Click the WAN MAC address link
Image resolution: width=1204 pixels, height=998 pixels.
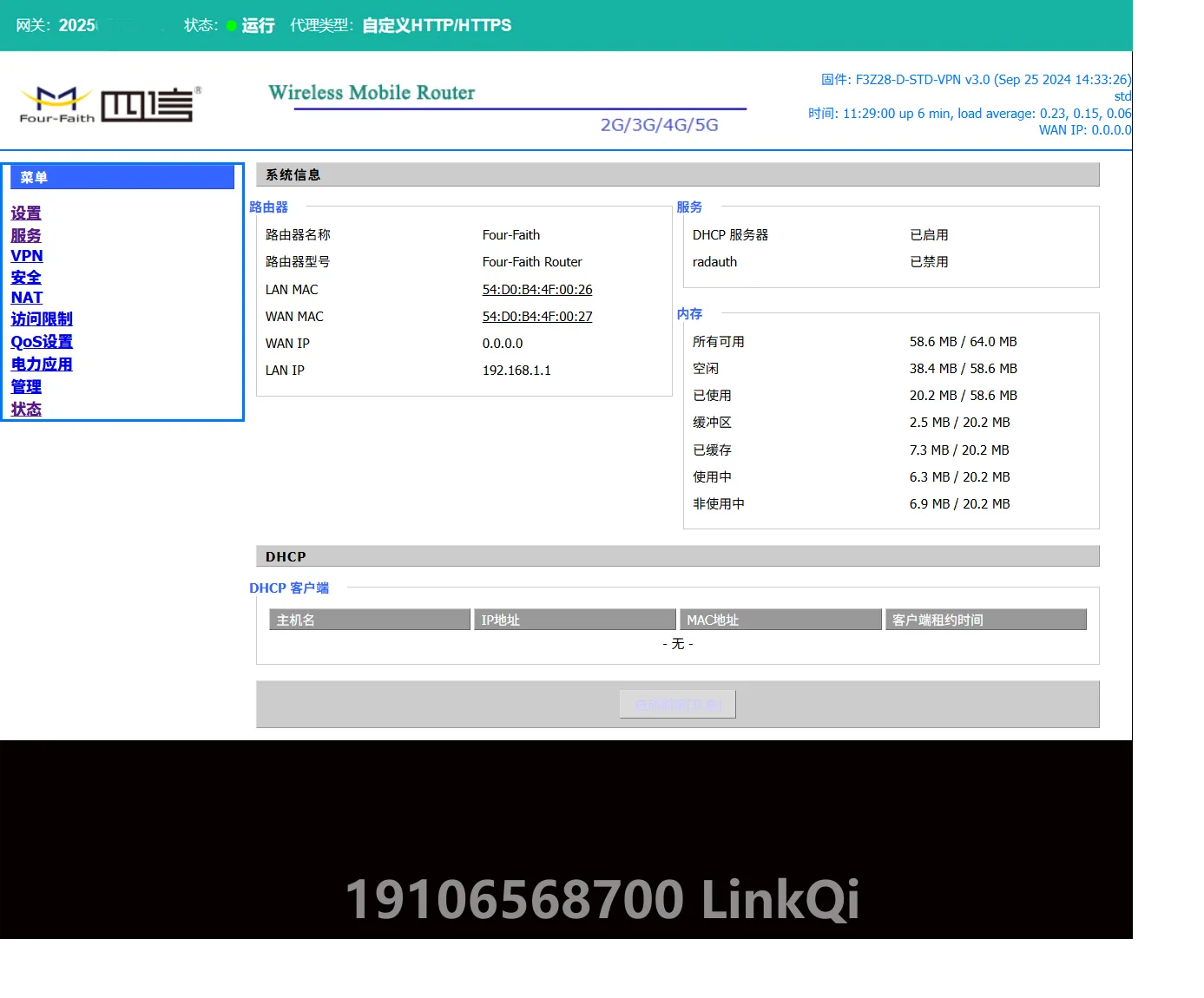pyautogui.click(x=537, y=316)
